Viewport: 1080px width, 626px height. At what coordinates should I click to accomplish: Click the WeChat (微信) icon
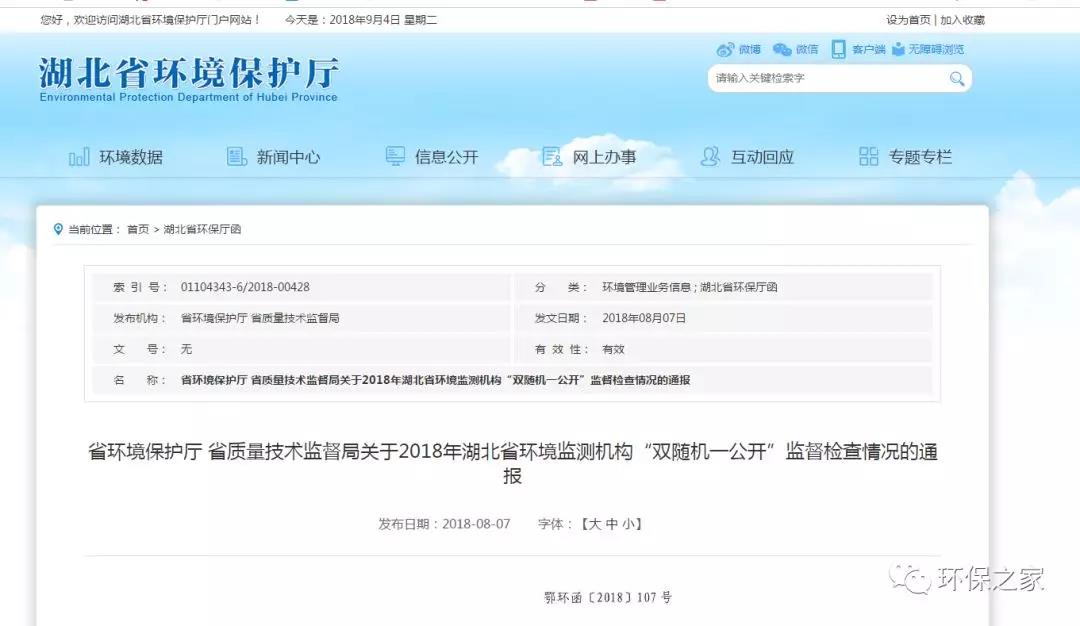[x=782, y=49]
